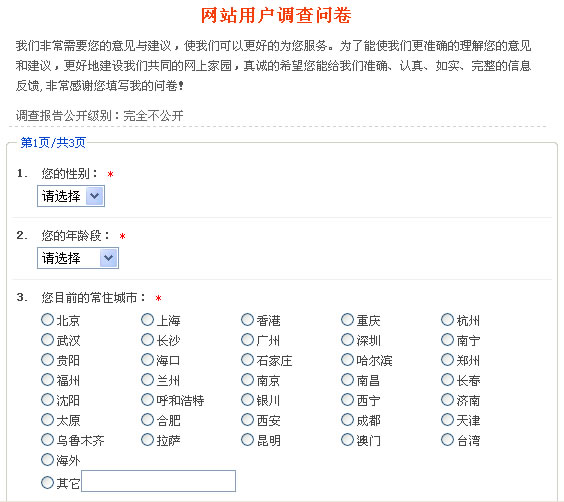
Task: Select the 兰州 radio button
Action: pos(147,379)
